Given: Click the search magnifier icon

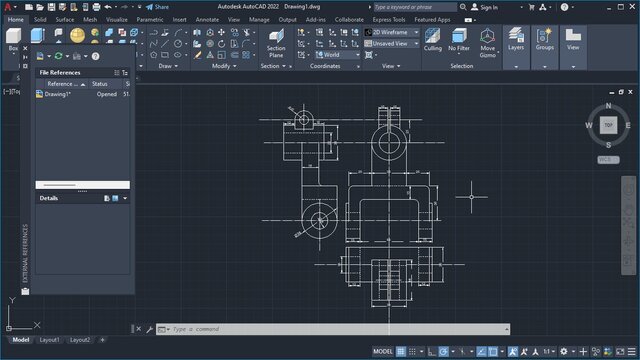Looking at the screenshot, I should click(463, 7).
